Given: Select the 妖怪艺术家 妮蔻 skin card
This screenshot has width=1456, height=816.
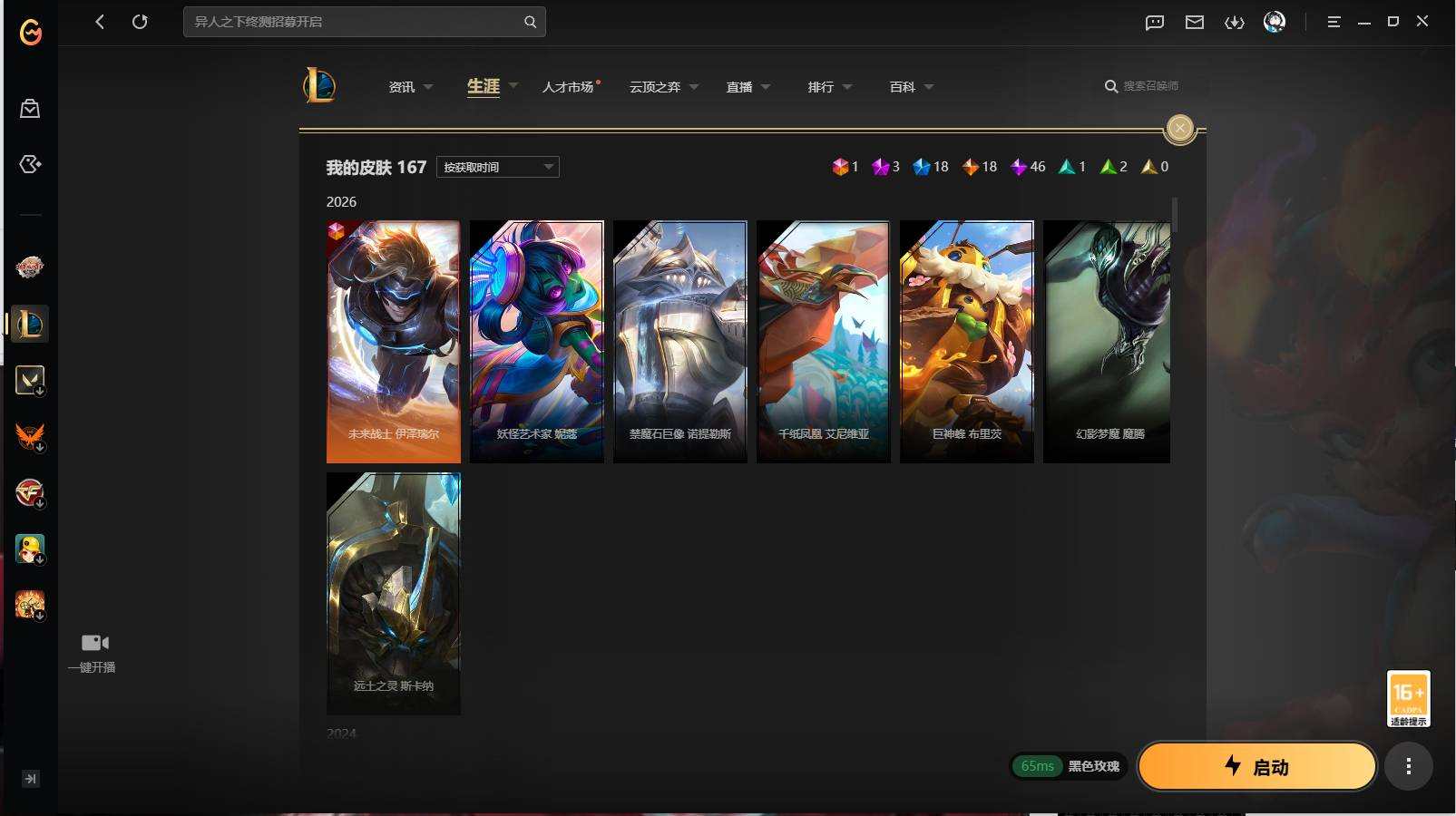Looking at the screenshot, I should click(x=537, y=342).
